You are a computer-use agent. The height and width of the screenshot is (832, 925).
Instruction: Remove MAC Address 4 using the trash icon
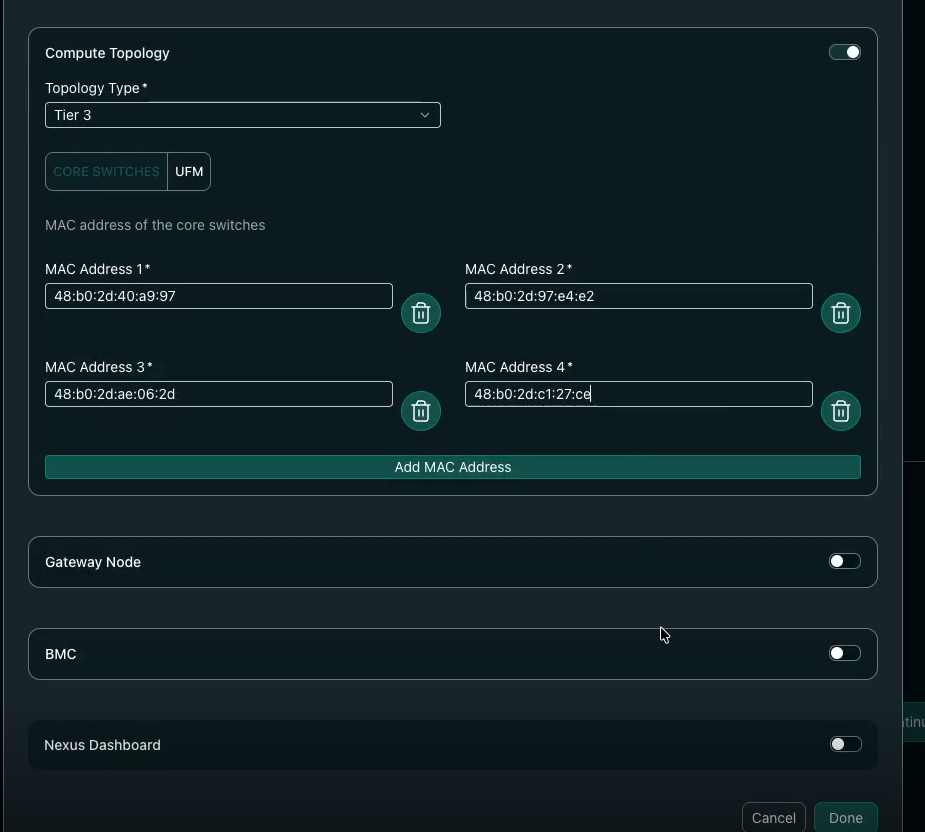click(840, 411)
